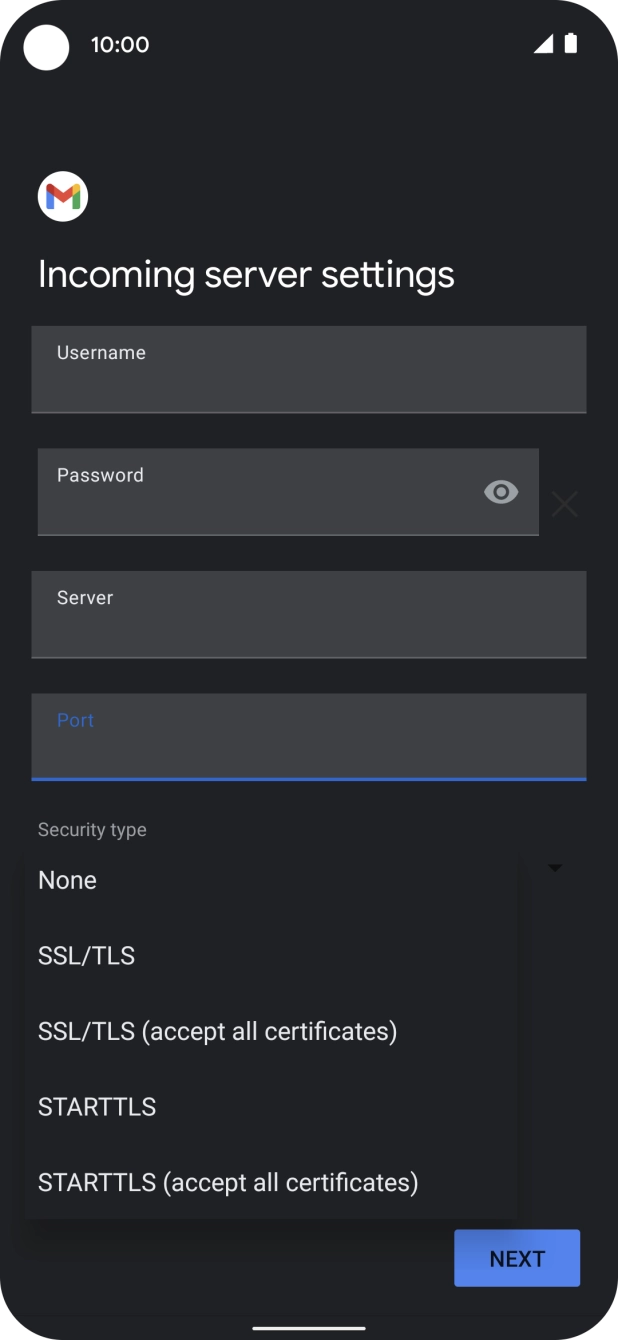Viewport: 618px width, 1340px height.
Task: Tap the show password eye icon
Action: click(499, 492)
